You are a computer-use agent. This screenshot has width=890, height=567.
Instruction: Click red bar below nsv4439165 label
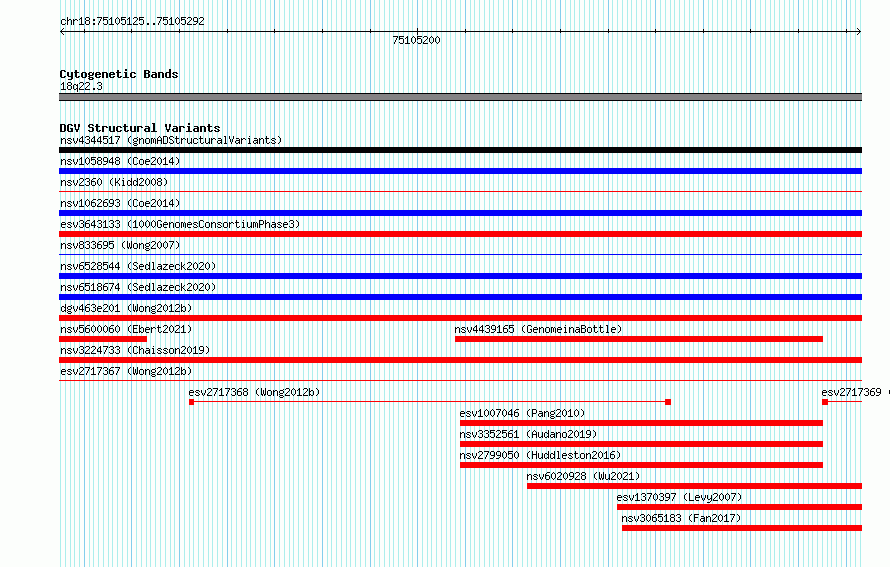tap(639, 339)
